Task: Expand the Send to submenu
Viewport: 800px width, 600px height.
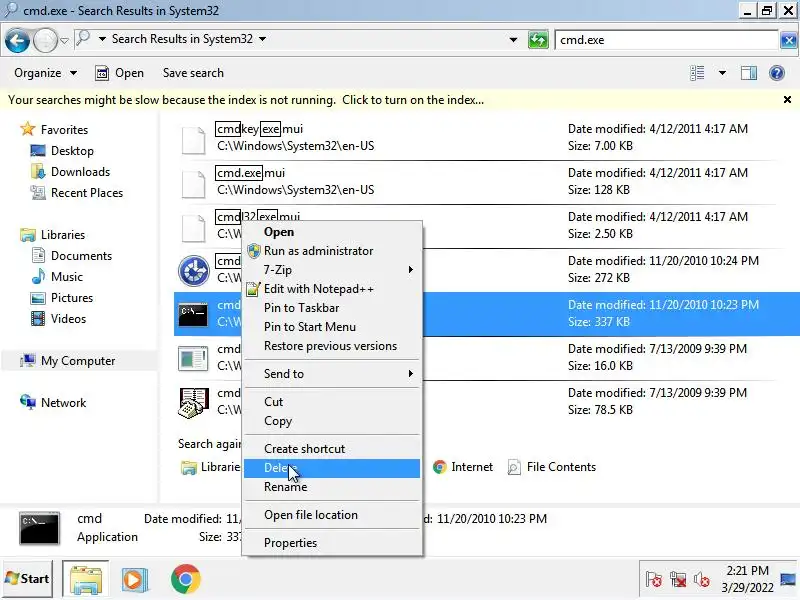Action: coord(332,373)
